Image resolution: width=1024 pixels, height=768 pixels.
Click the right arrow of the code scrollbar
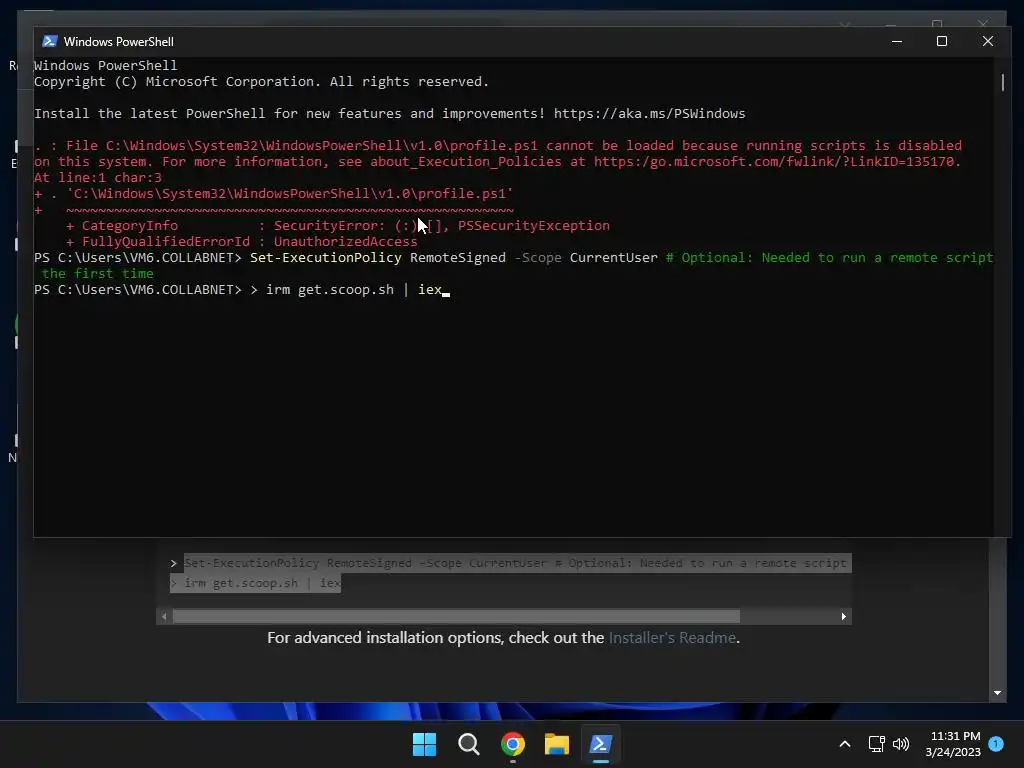point(843,616)
